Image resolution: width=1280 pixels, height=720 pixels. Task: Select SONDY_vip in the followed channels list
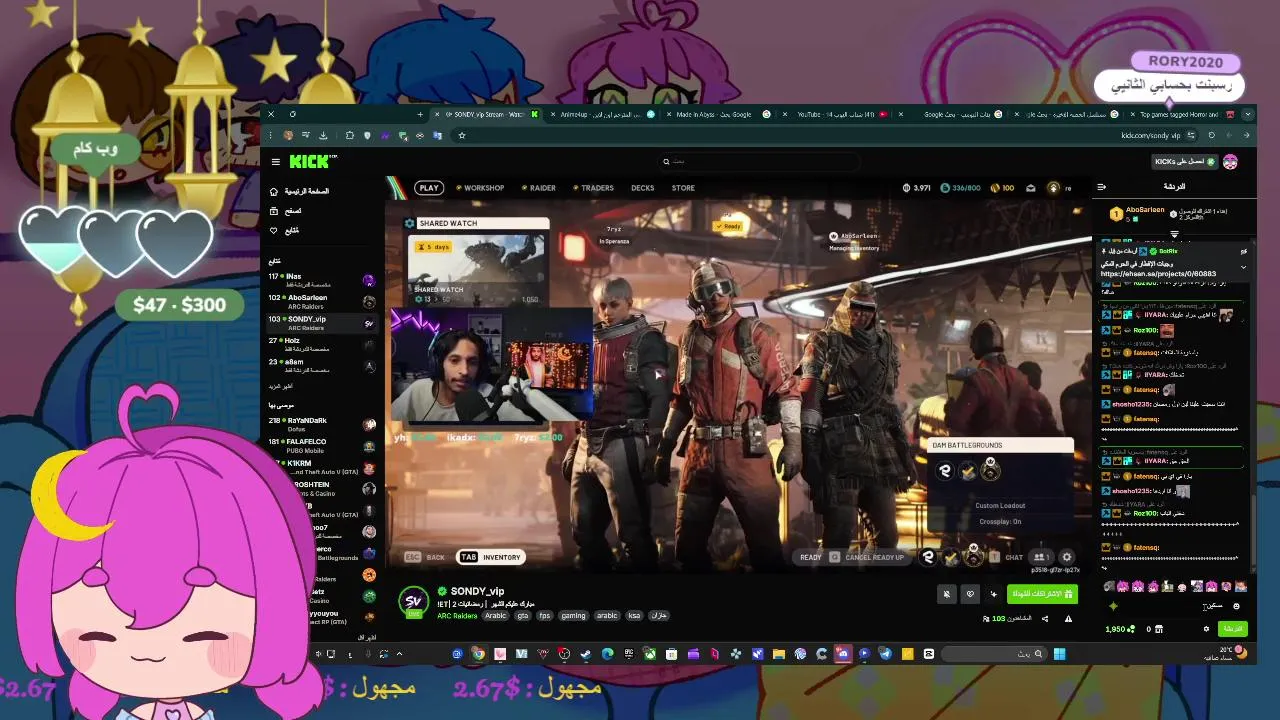pyautogui.click(x=321, y=322)
